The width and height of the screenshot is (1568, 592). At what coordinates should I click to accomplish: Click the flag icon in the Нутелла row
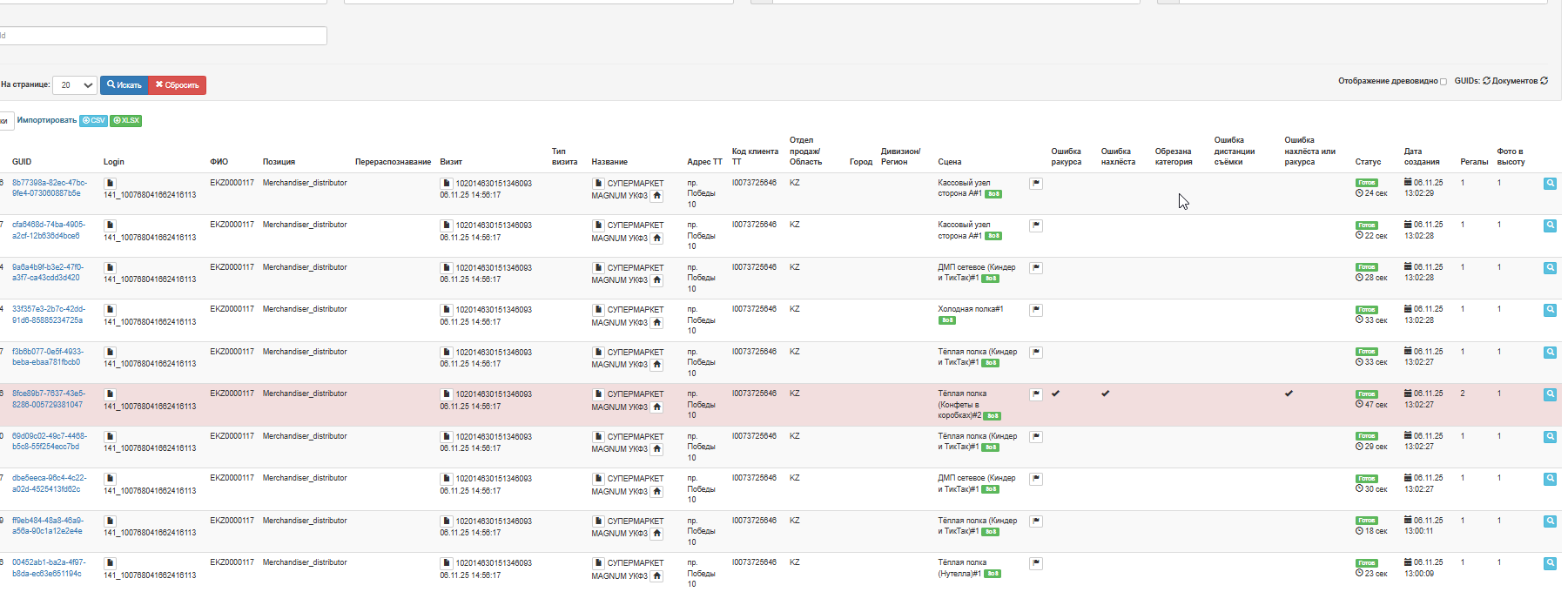1036,563
